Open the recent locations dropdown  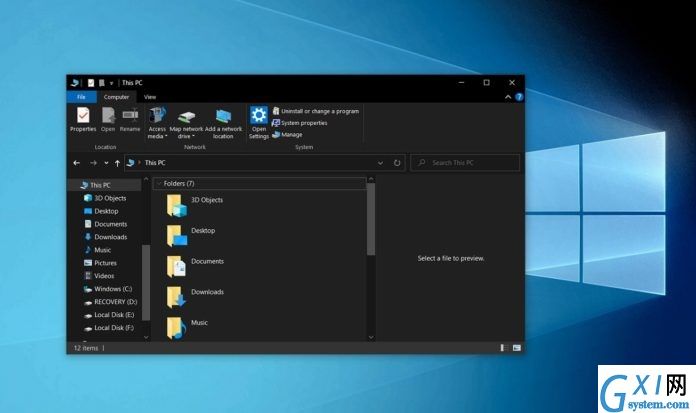coord(106,163)
